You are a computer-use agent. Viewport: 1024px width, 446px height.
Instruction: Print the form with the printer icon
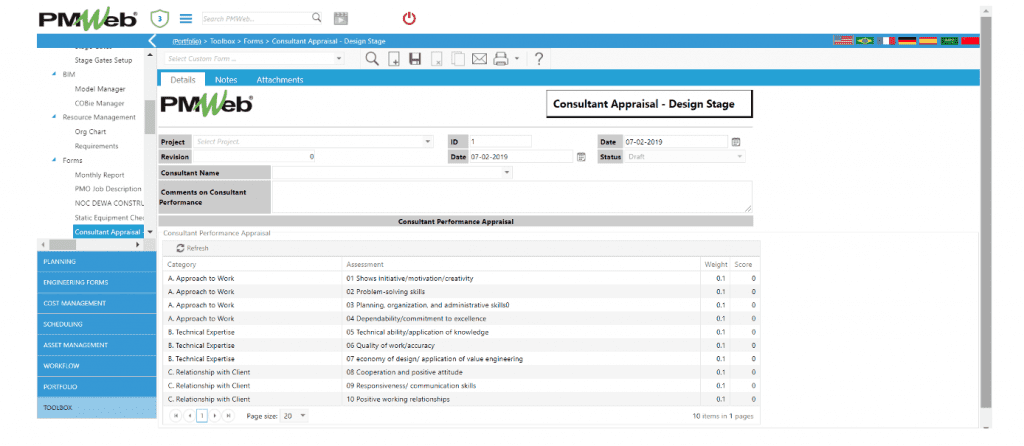pyautogui.click(x=501, y=59)
